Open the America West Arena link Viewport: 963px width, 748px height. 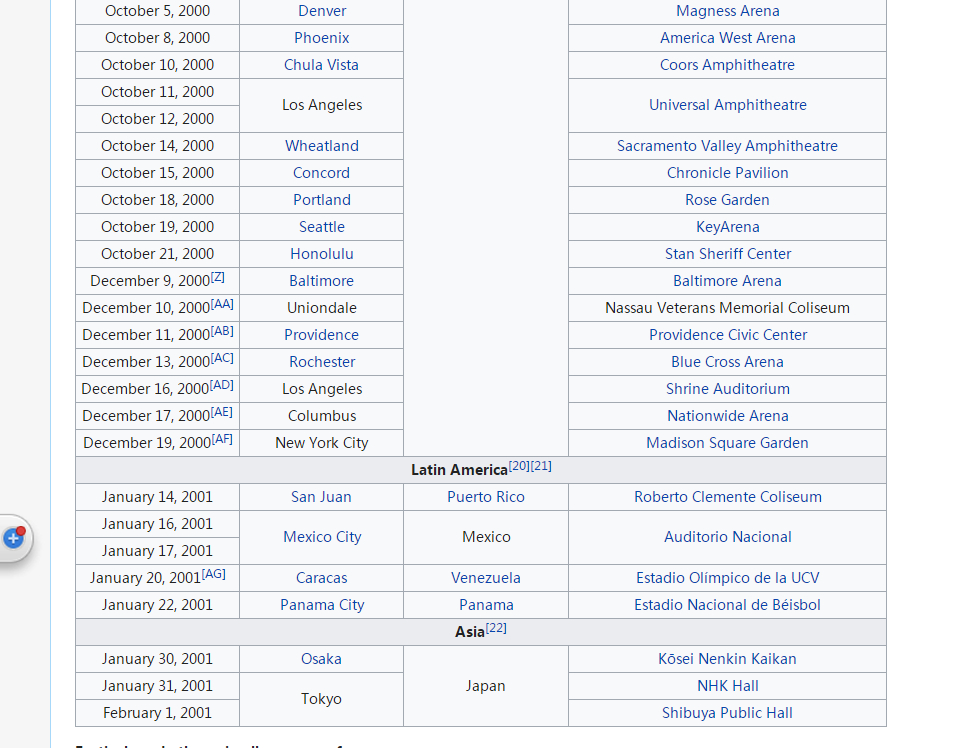click(728, 38)
